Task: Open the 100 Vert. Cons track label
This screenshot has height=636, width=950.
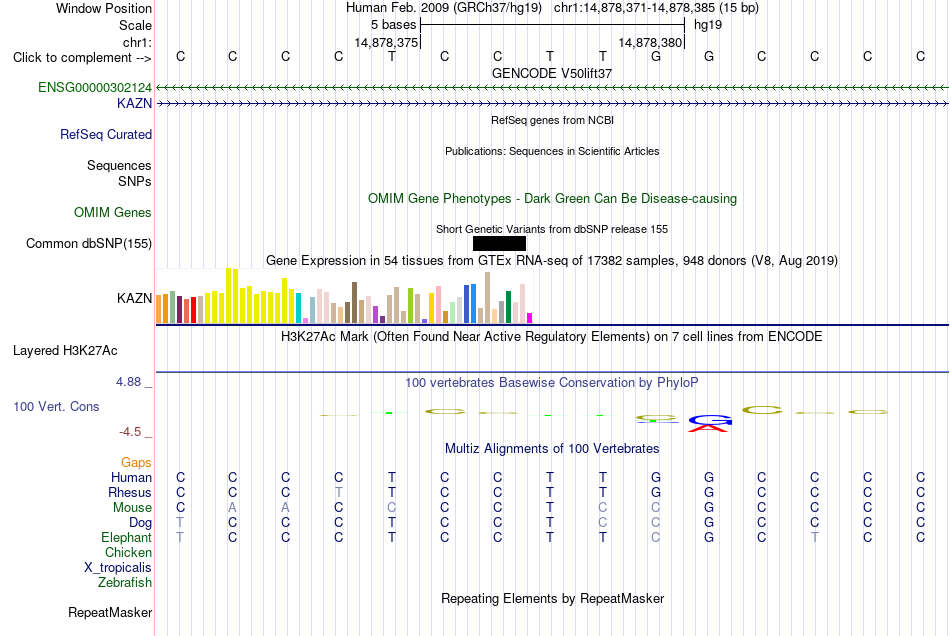Action: point(56,406)
